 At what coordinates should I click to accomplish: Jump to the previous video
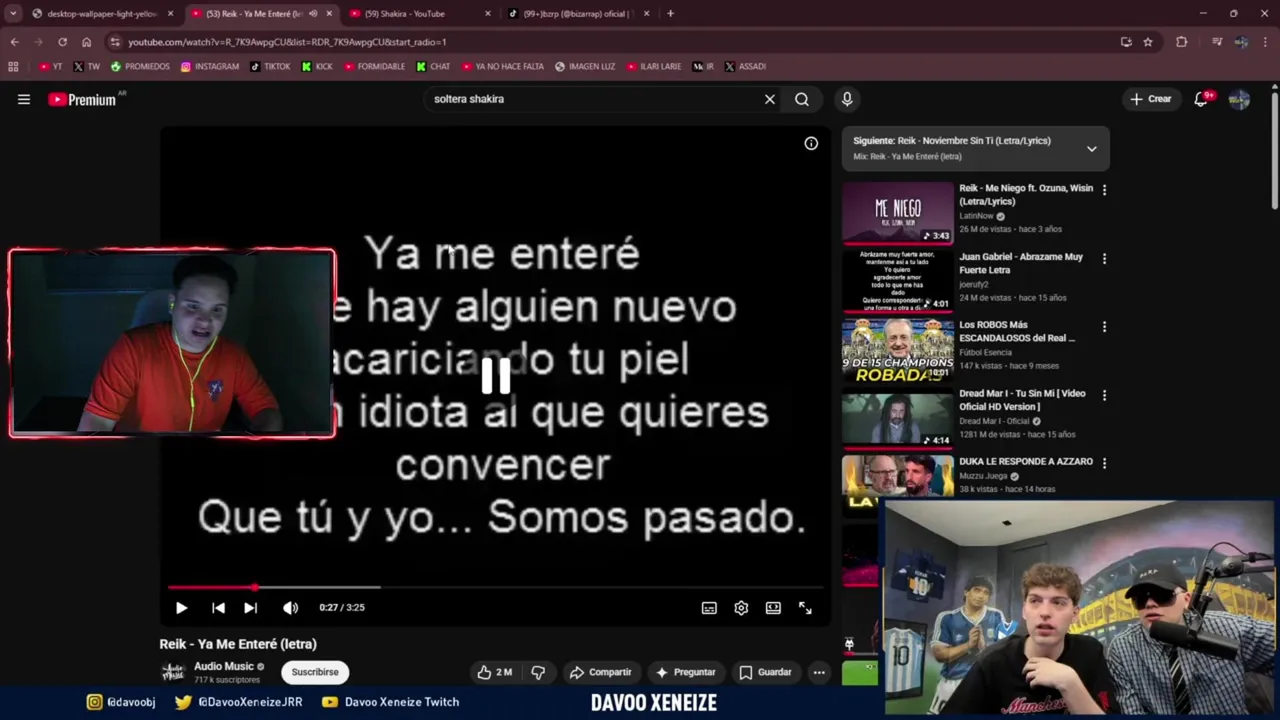point(218,607)
